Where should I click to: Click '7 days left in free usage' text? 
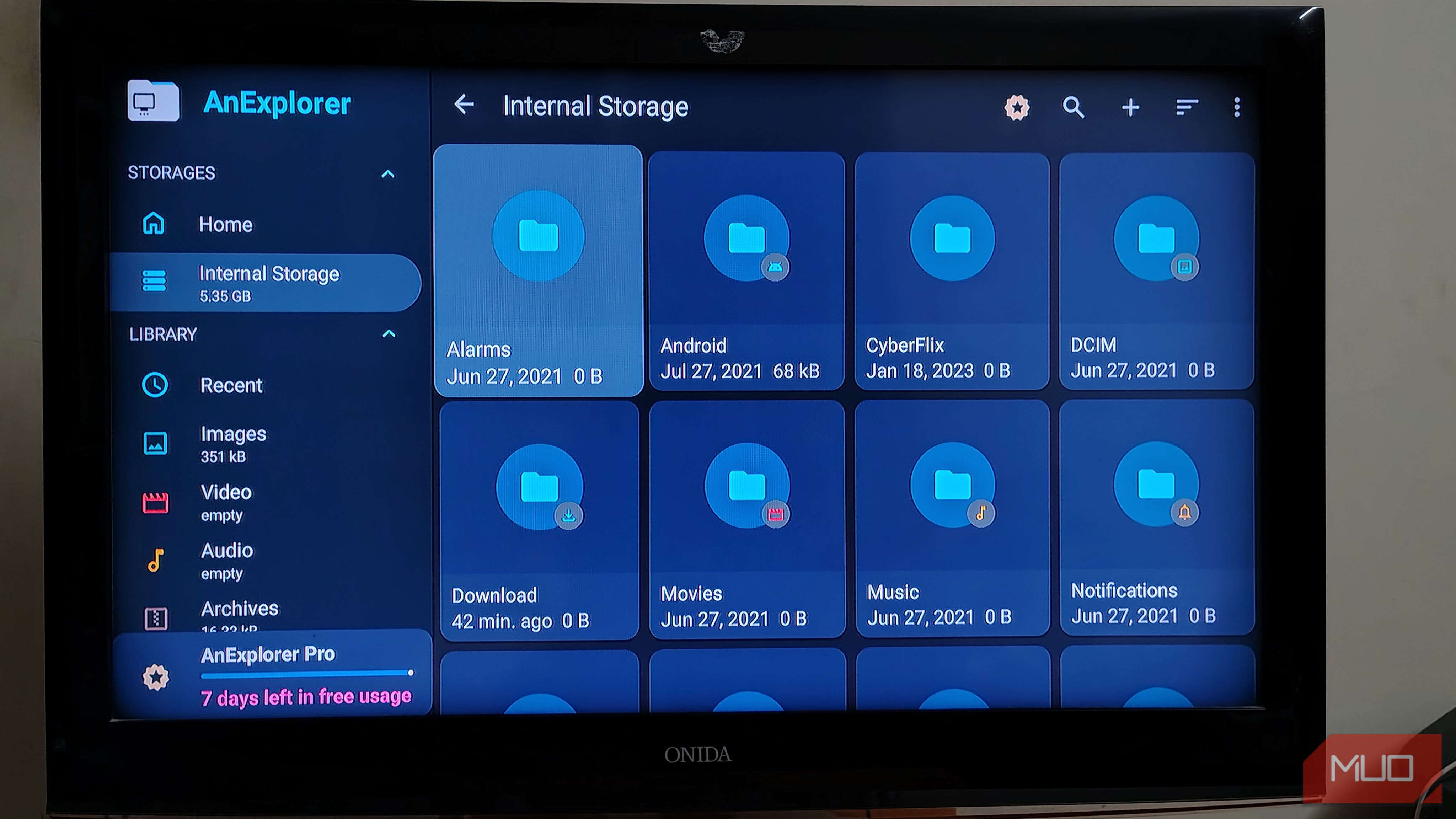[x=306, y=697]
